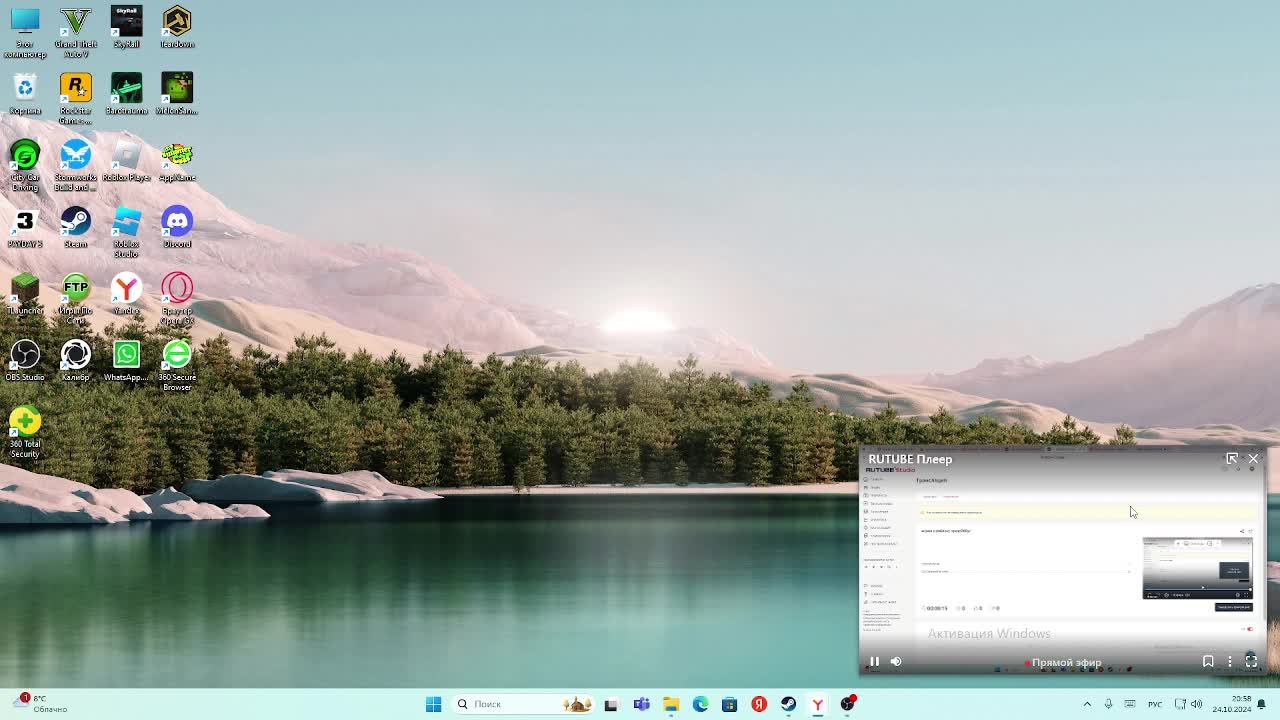The height and width of the screenshot is (720, 1280).
Task: Launch the Teardown game icon
Action: [177, 27]
